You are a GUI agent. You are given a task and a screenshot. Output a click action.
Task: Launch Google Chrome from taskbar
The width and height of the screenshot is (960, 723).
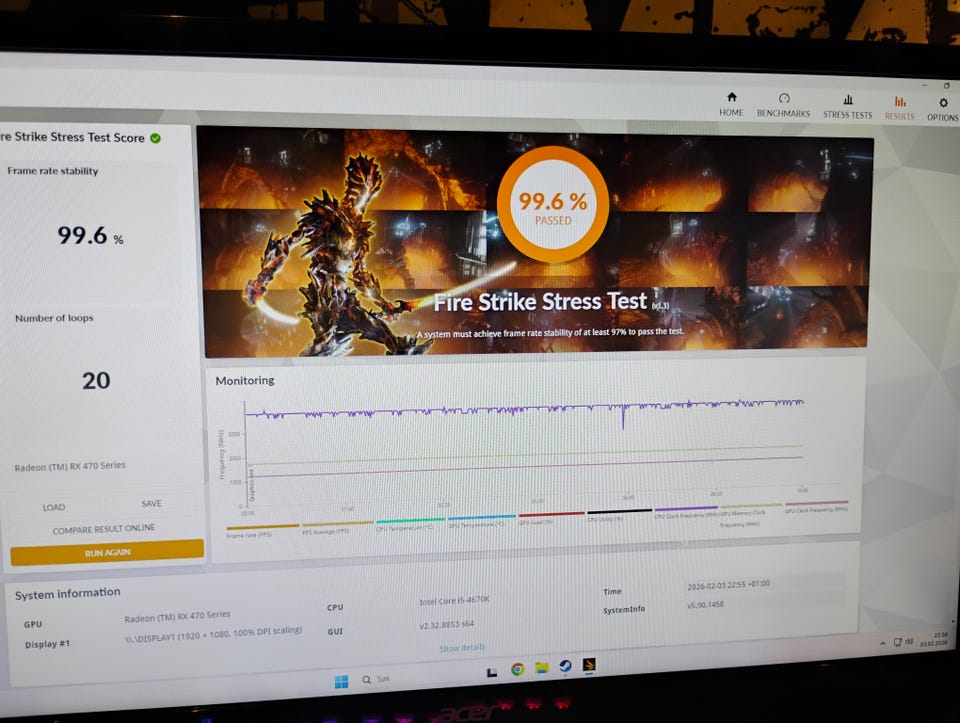pyautogui.click(x=517, y=670)
